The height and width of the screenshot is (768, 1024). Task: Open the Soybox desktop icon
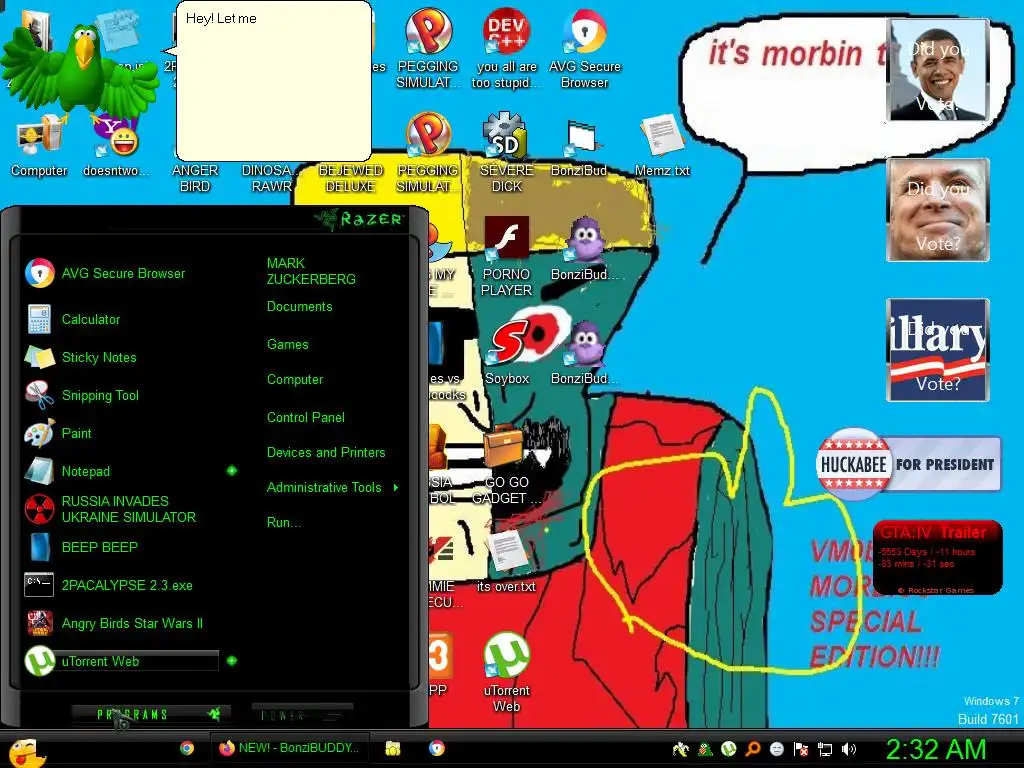pyautogui.click(x=507, y=351)
